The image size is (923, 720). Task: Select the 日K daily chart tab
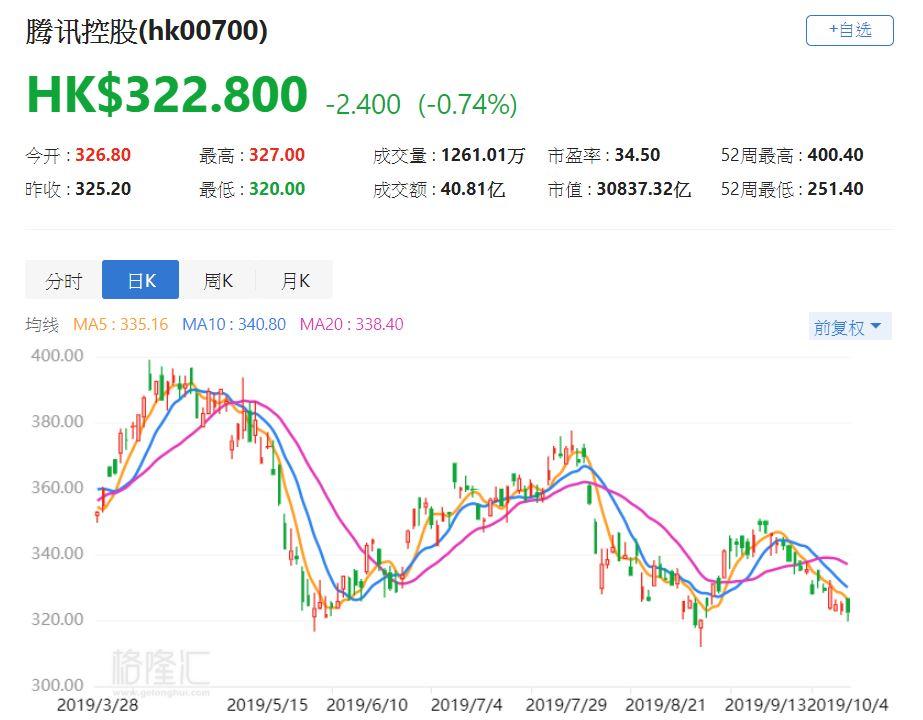click(x=141, y=280)
